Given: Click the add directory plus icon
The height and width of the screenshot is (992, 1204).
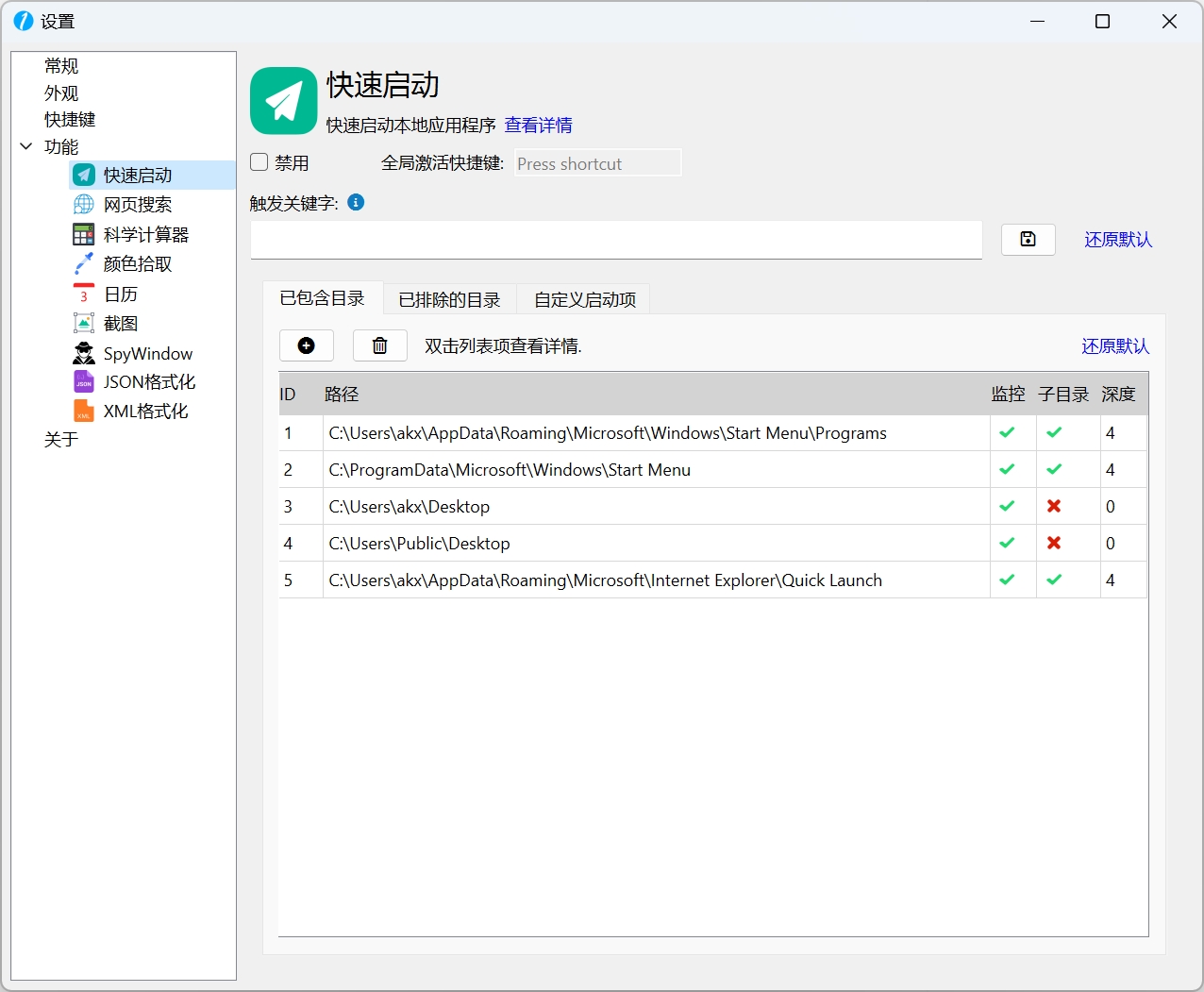Looking at the screenshot, I should coord(306,345).
